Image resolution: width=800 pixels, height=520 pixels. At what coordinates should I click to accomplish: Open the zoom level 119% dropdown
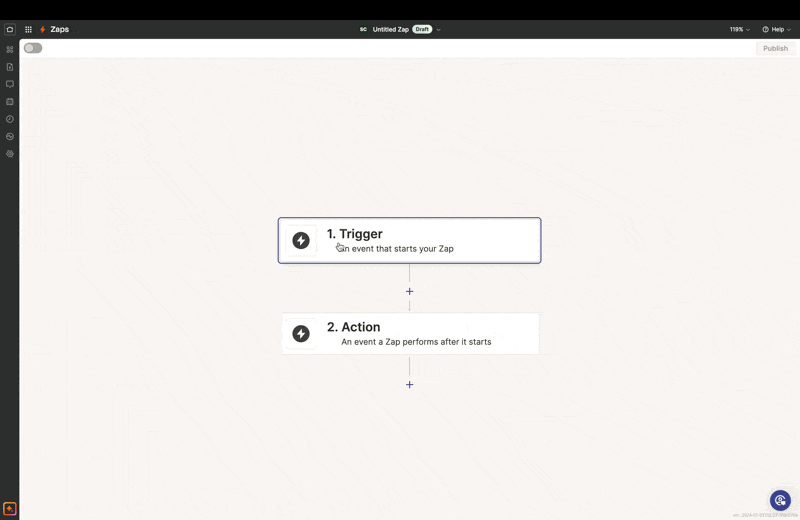[x=739, y=30]
